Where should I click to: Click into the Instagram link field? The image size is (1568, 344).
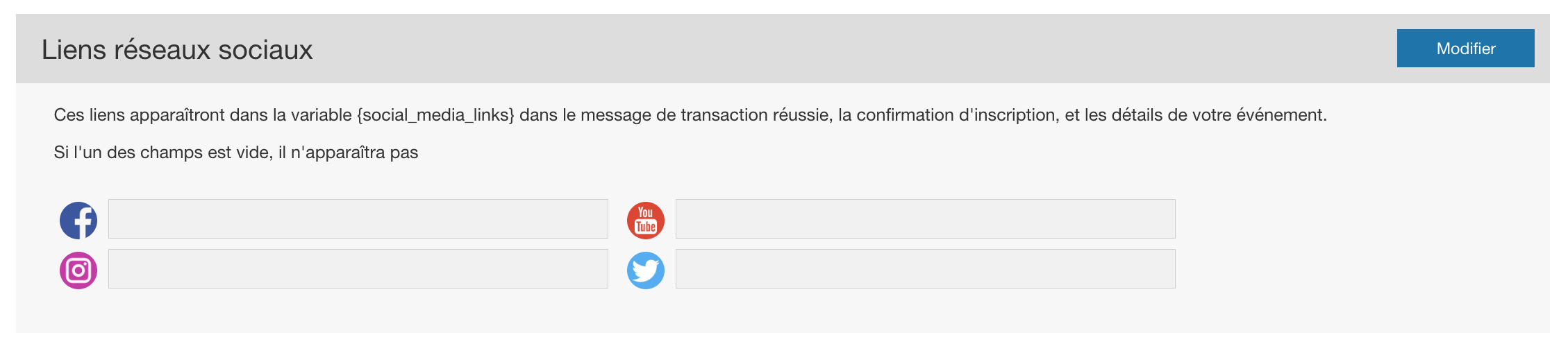pyautogui.click(x=358, y=269)
